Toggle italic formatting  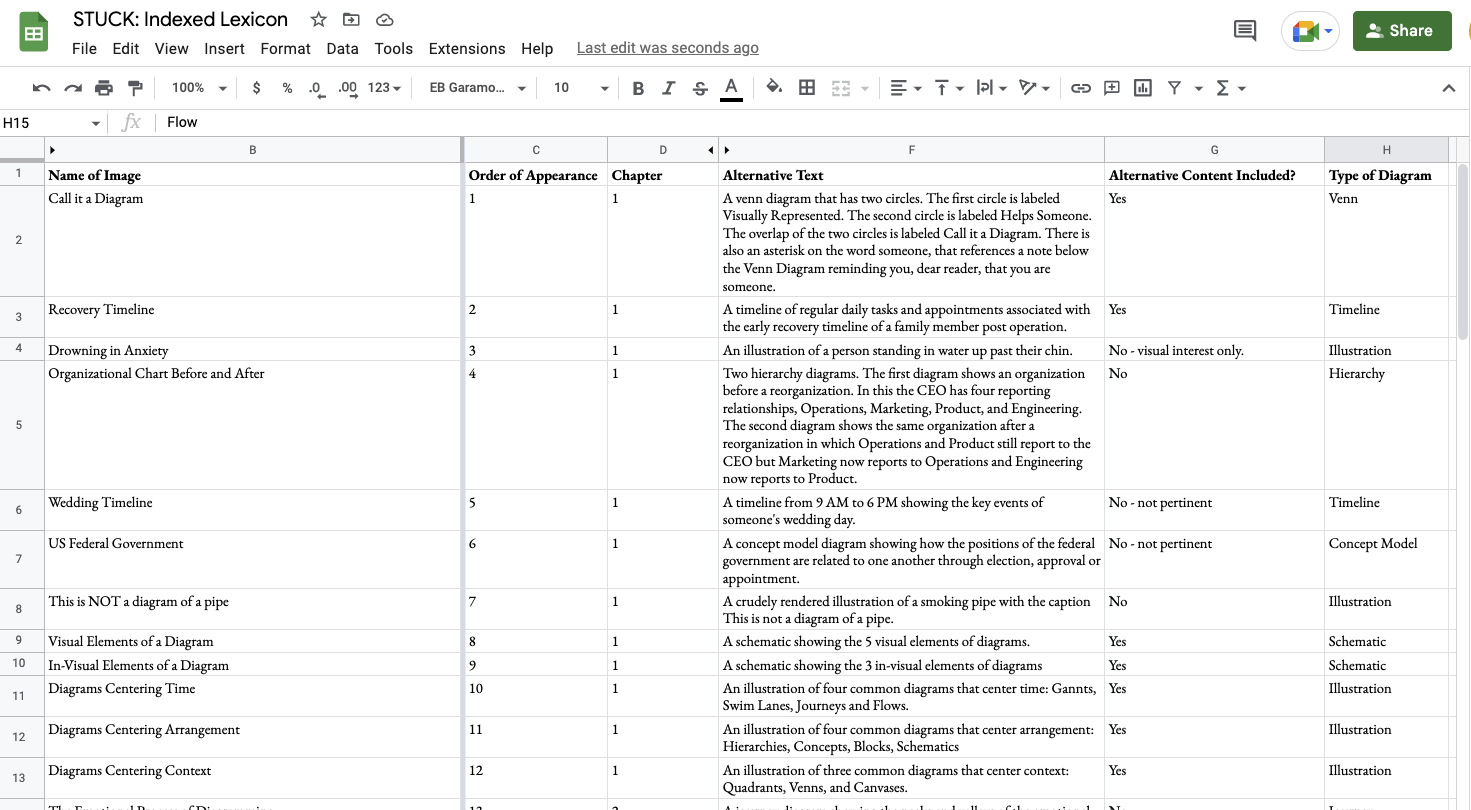pyautogui.click(x=668, y=88)
